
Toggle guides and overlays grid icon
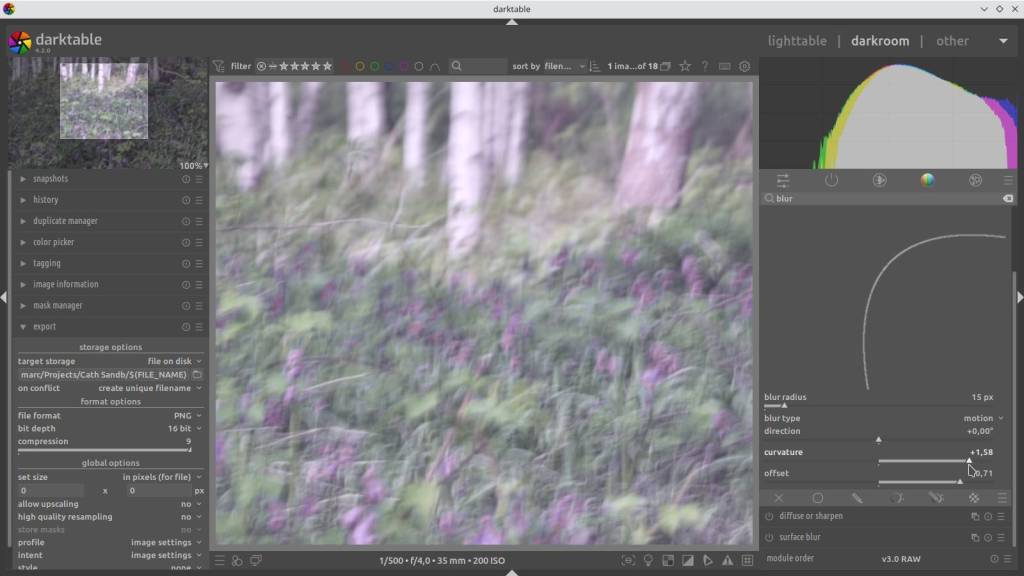(748, 561)
